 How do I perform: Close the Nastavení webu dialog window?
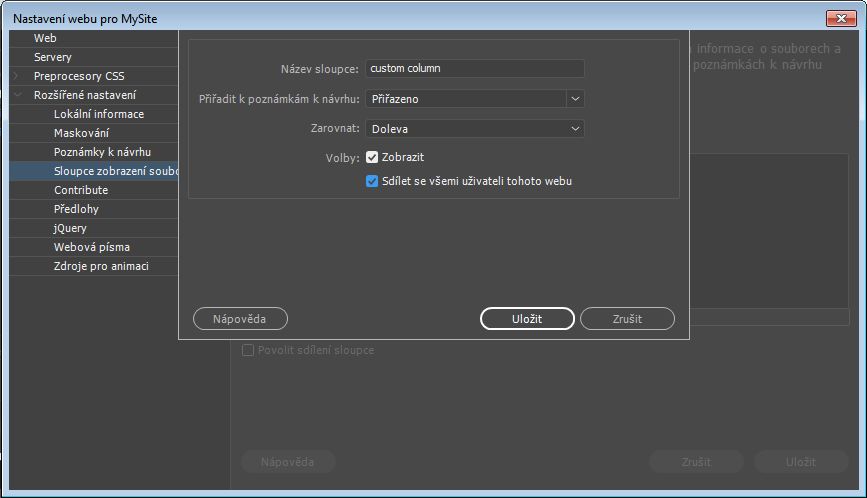841,18
